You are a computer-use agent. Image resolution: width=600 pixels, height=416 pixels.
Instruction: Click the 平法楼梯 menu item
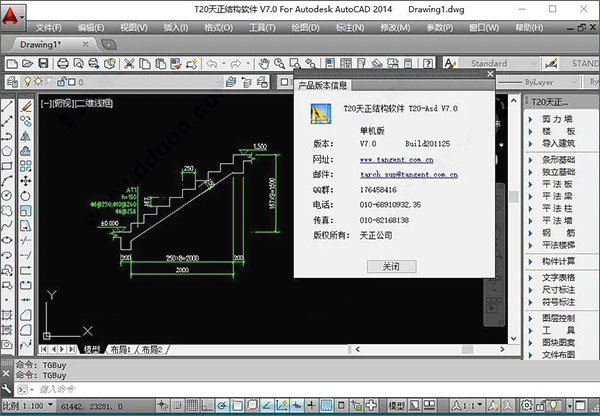[558, 245]
